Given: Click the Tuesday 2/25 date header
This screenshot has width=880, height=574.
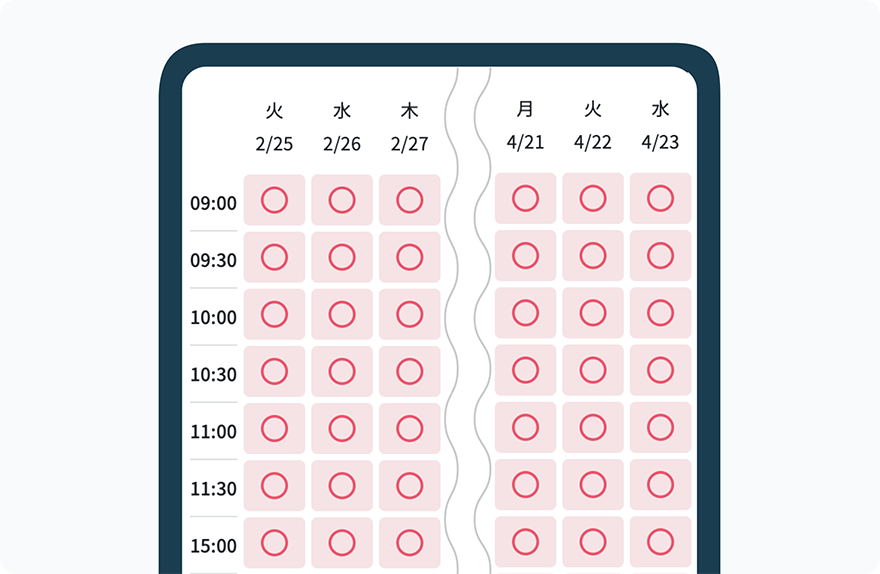Looking at the screenshot, I should coord(274,128).
